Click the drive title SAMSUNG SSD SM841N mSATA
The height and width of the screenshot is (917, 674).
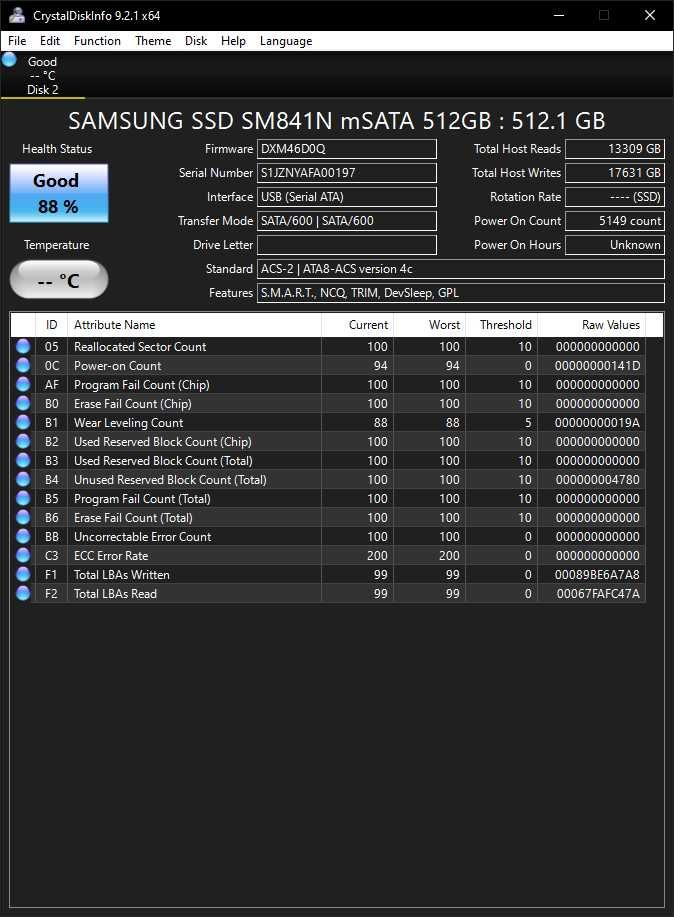click(336, 121)
